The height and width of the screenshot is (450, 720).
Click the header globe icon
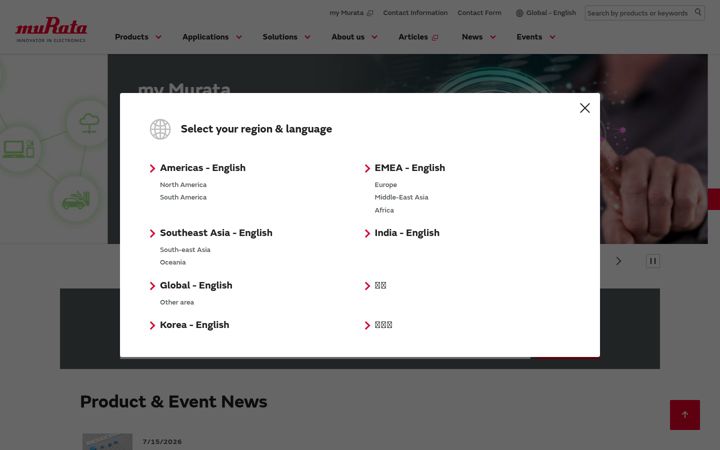pos(519,13)
